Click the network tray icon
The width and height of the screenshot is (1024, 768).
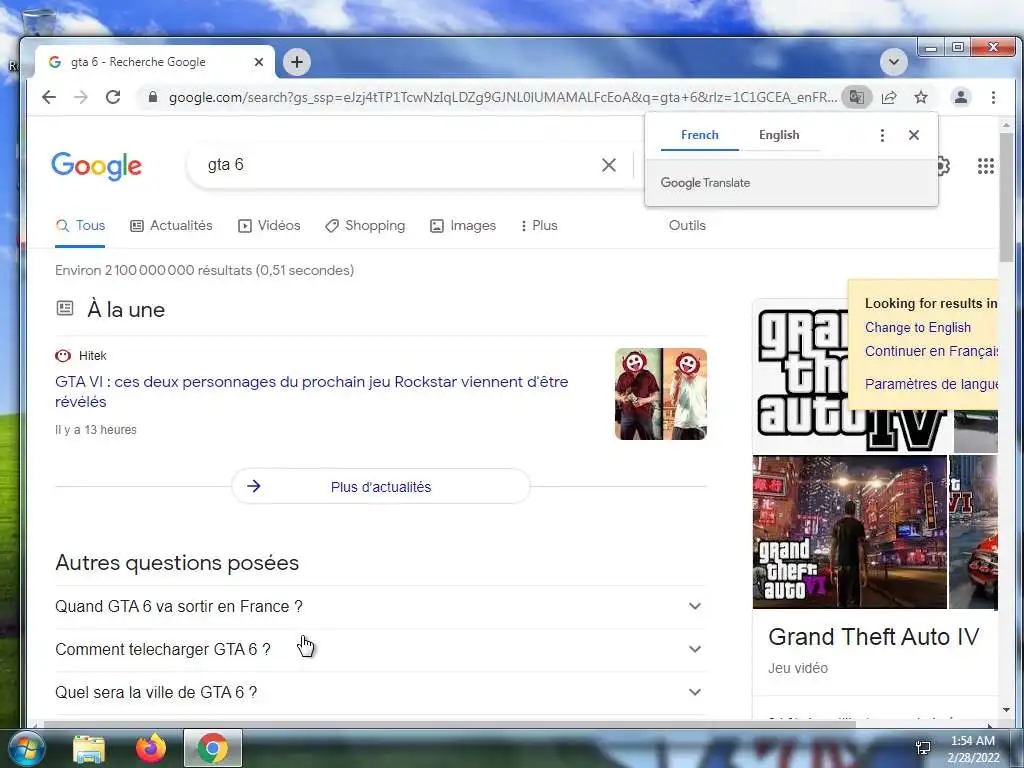pos(923,748)
